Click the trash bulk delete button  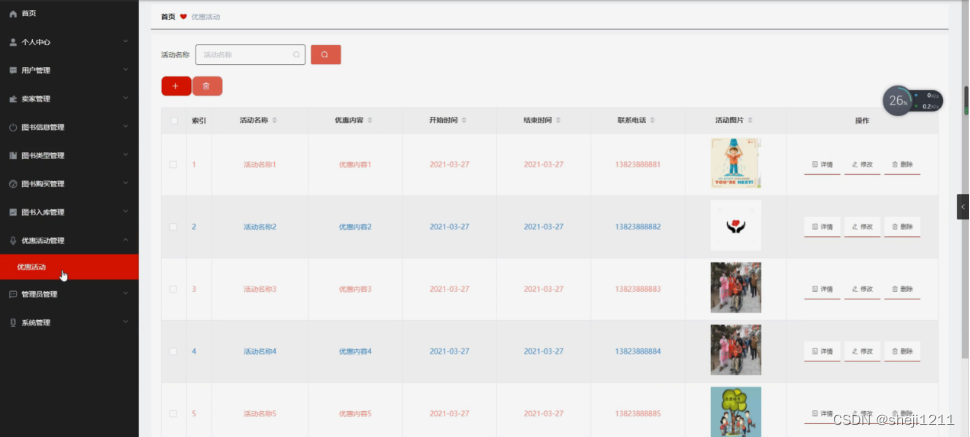(207, 86)
